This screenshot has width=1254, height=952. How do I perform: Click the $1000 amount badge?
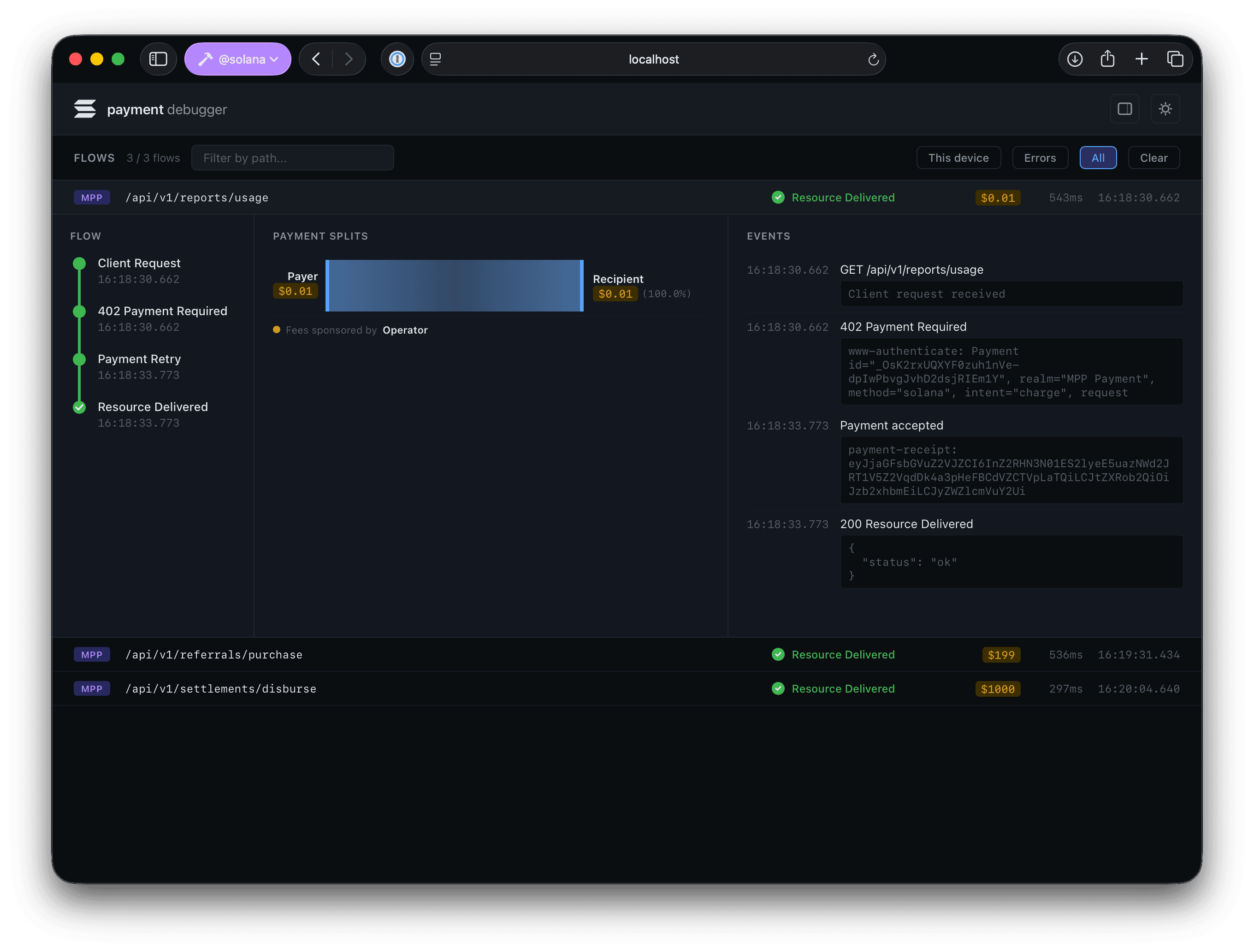coord(998,689)
